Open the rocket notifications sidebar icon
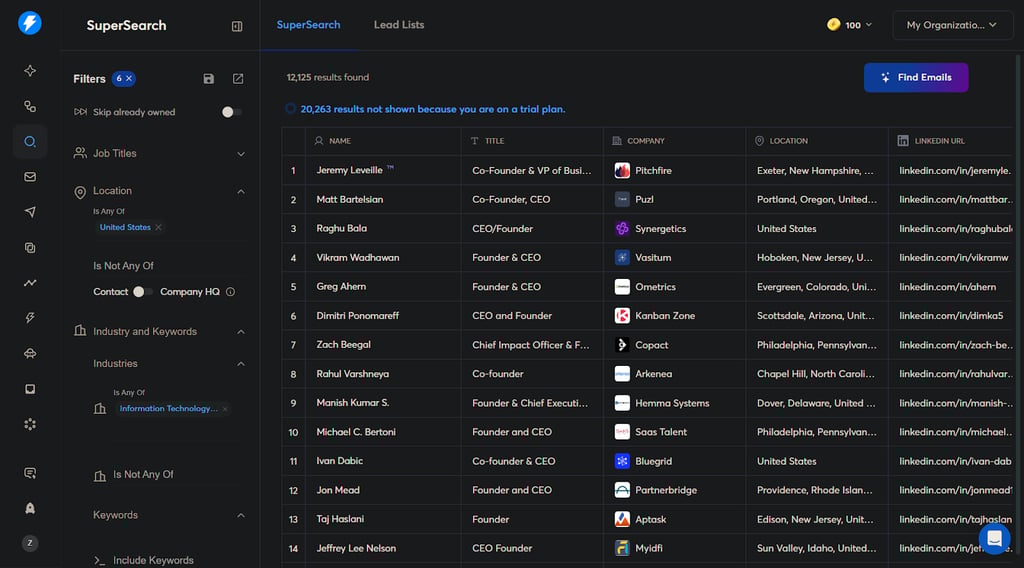 [30, 508]
